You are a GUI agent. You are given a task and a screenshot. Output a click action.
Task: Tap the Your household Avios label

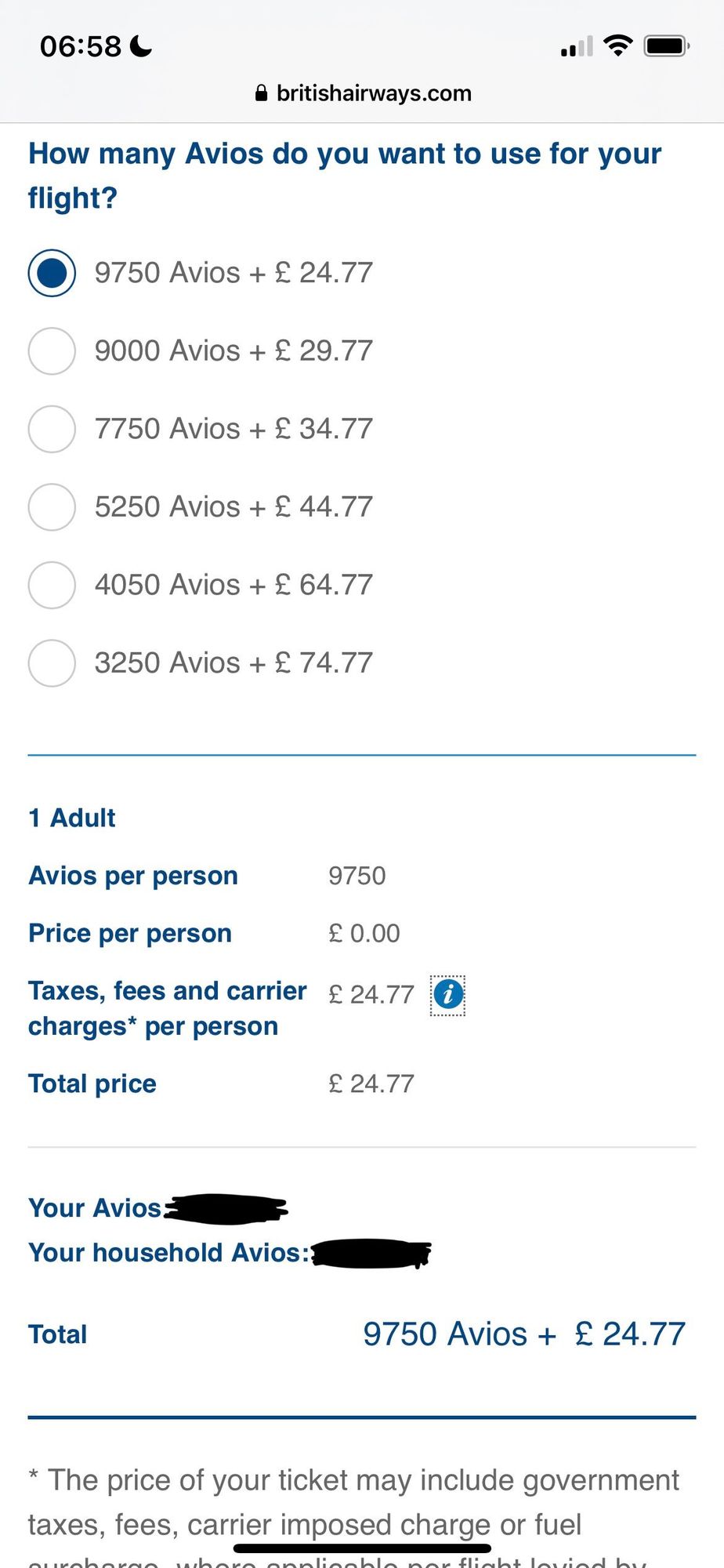169,1253
